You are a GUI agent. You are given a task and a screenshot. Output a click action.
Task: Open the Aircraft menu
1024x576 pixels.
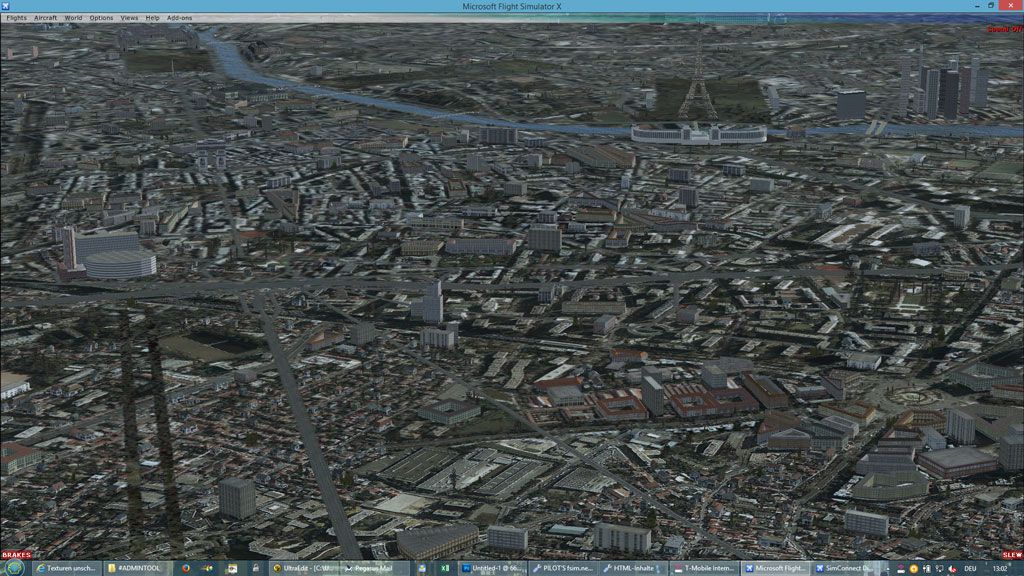(x=46, y=18)
